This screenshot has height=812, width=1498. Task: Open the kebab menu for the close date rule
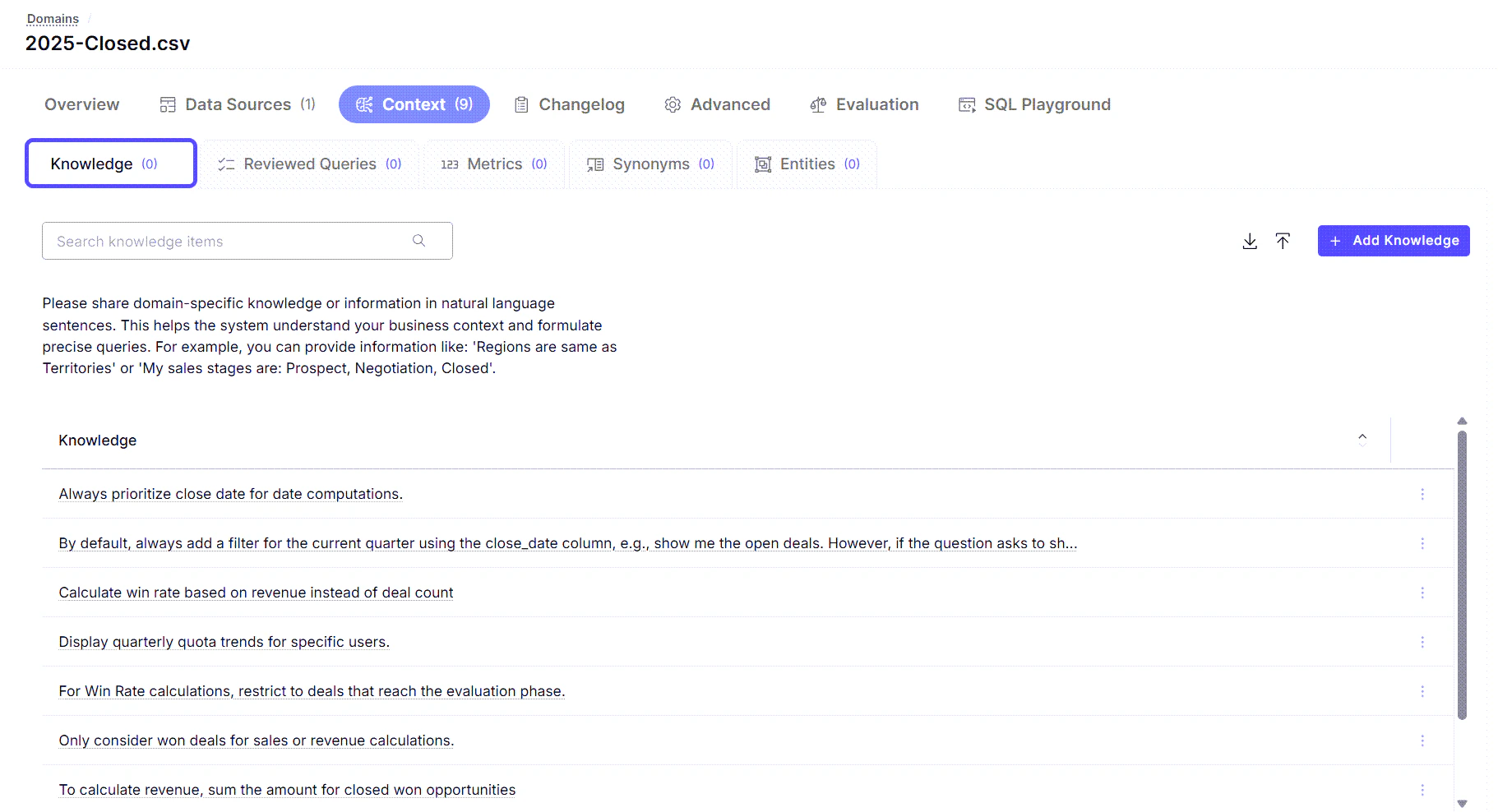click(1423, 494)
